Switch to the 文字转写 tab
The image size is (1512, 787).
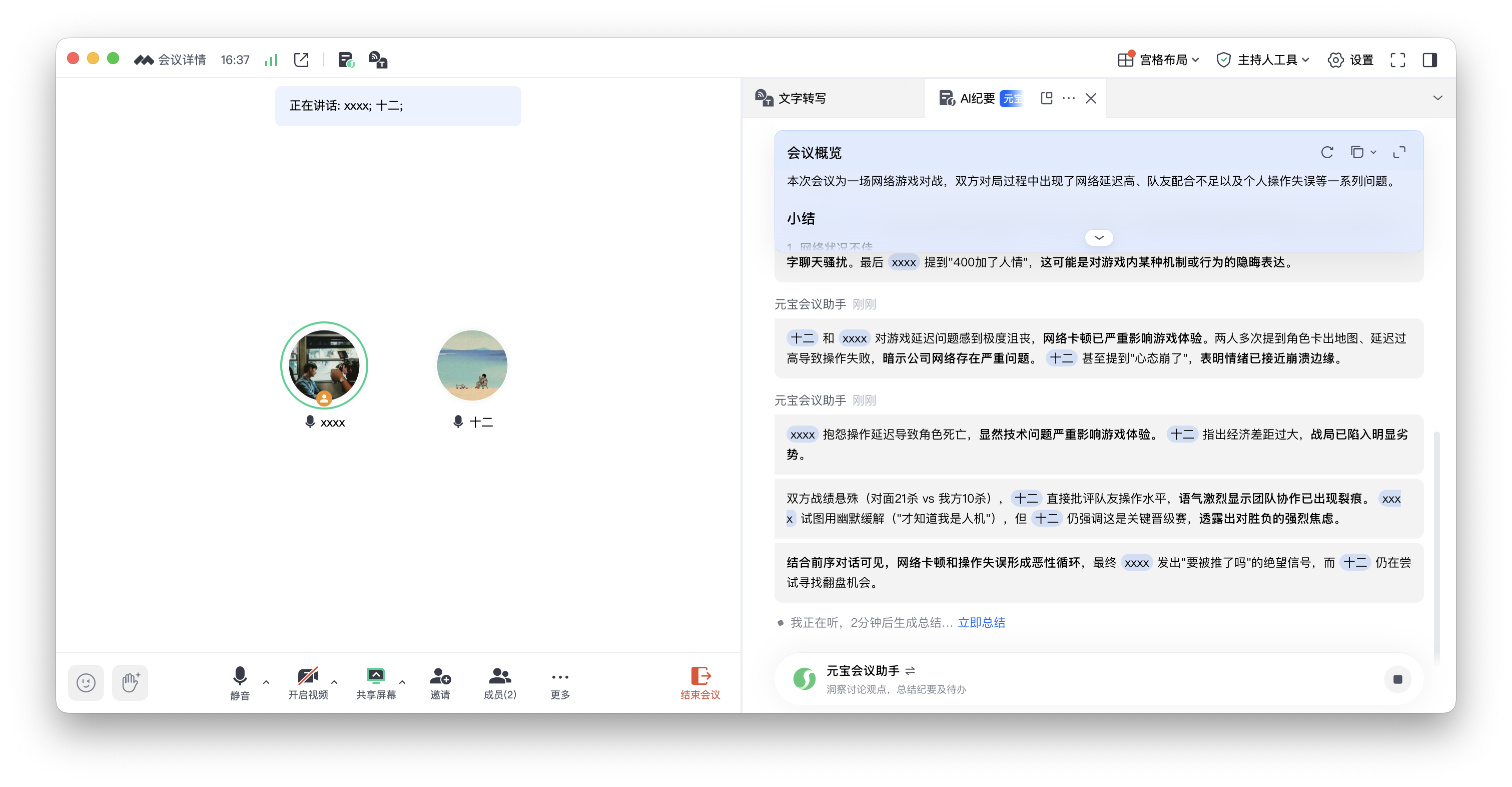point(802,98)
